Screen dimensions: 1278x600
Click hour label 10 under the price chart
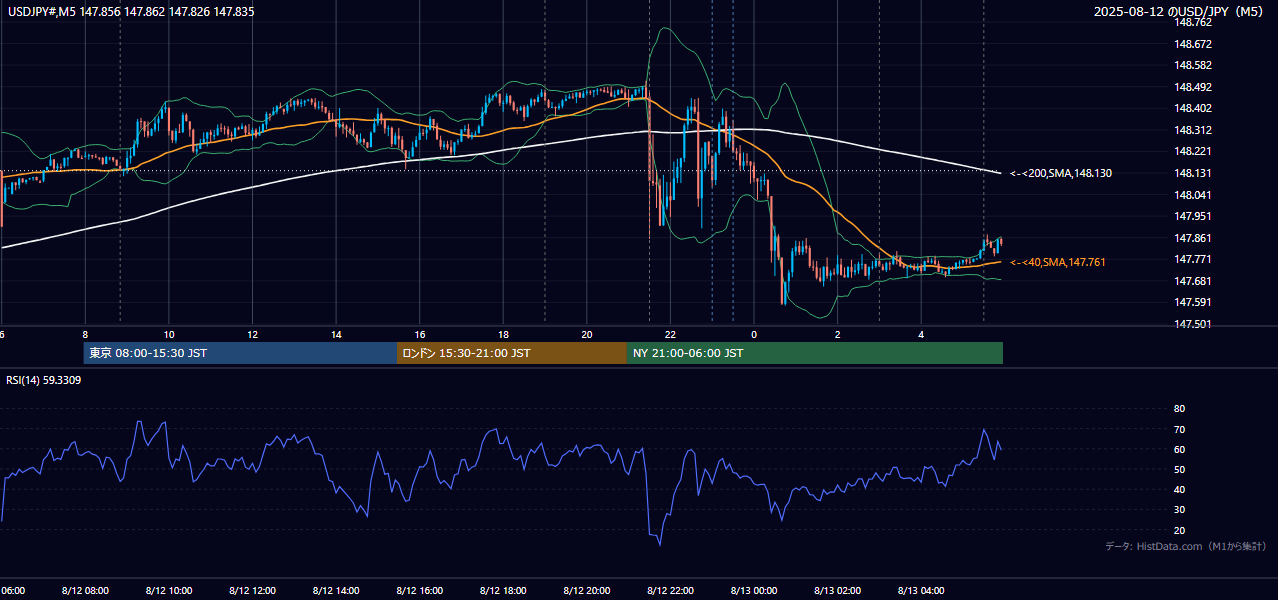pos(169,335)
